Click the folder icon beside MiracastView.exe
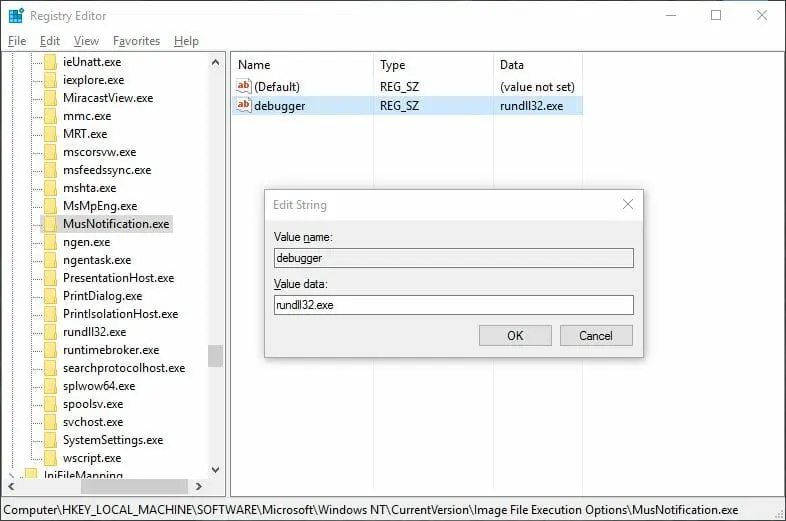786x521 pixels. point(50,98)
